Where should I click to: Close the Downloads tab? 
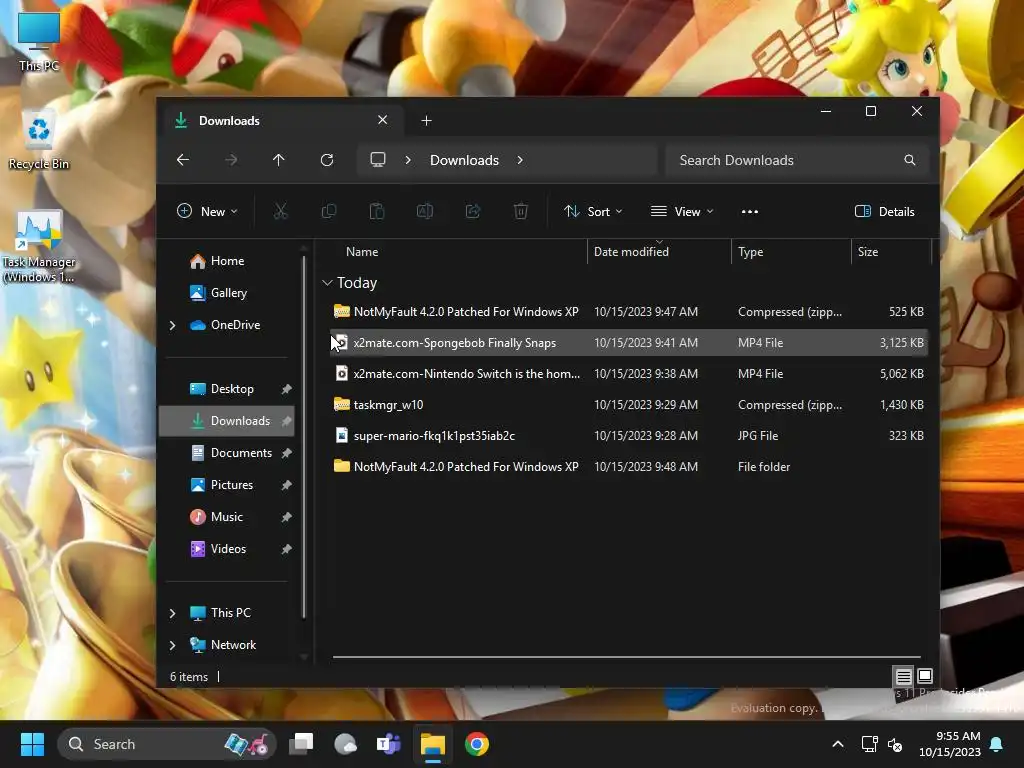(x=383, y=120)
